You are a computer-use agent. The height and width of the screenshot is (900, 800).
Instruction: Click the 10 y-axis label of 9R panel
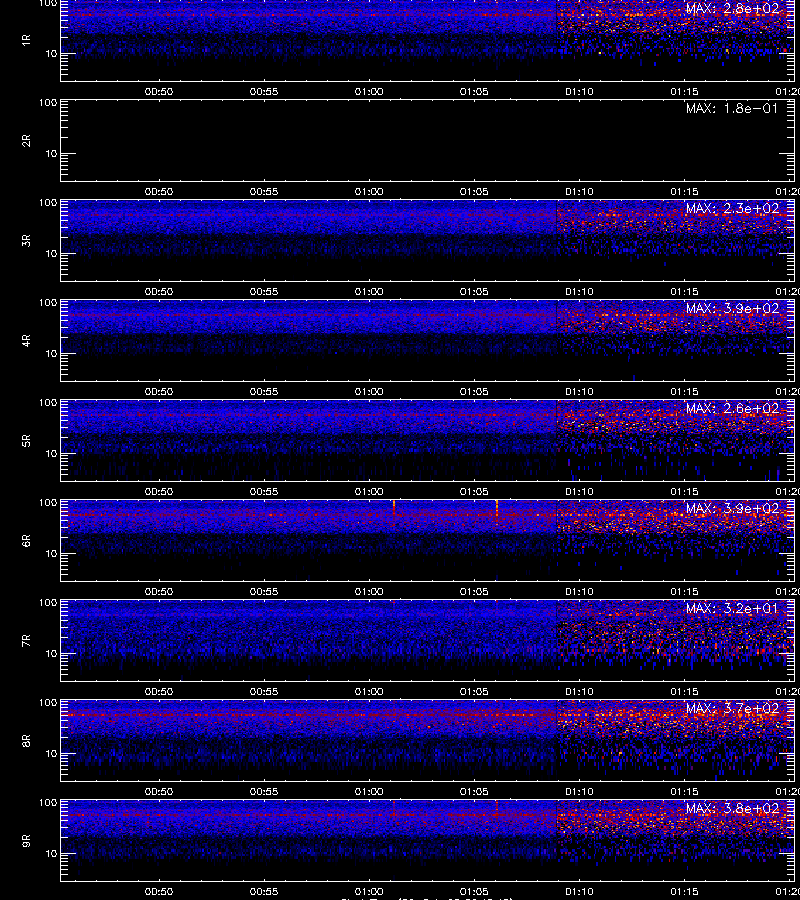pyautogui.click(x=51, y=854)
